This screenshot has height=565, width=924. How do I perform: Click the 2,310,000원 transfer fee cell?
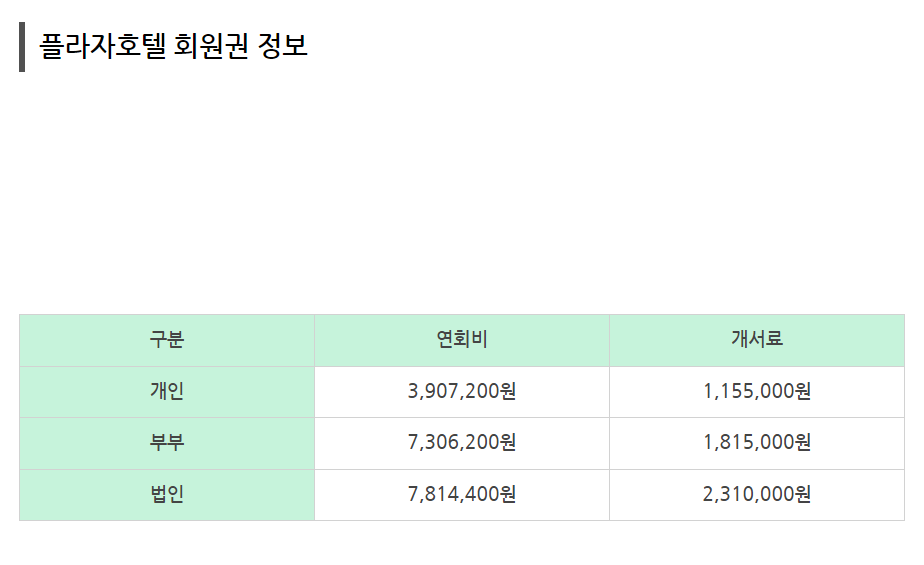point(757,494)
